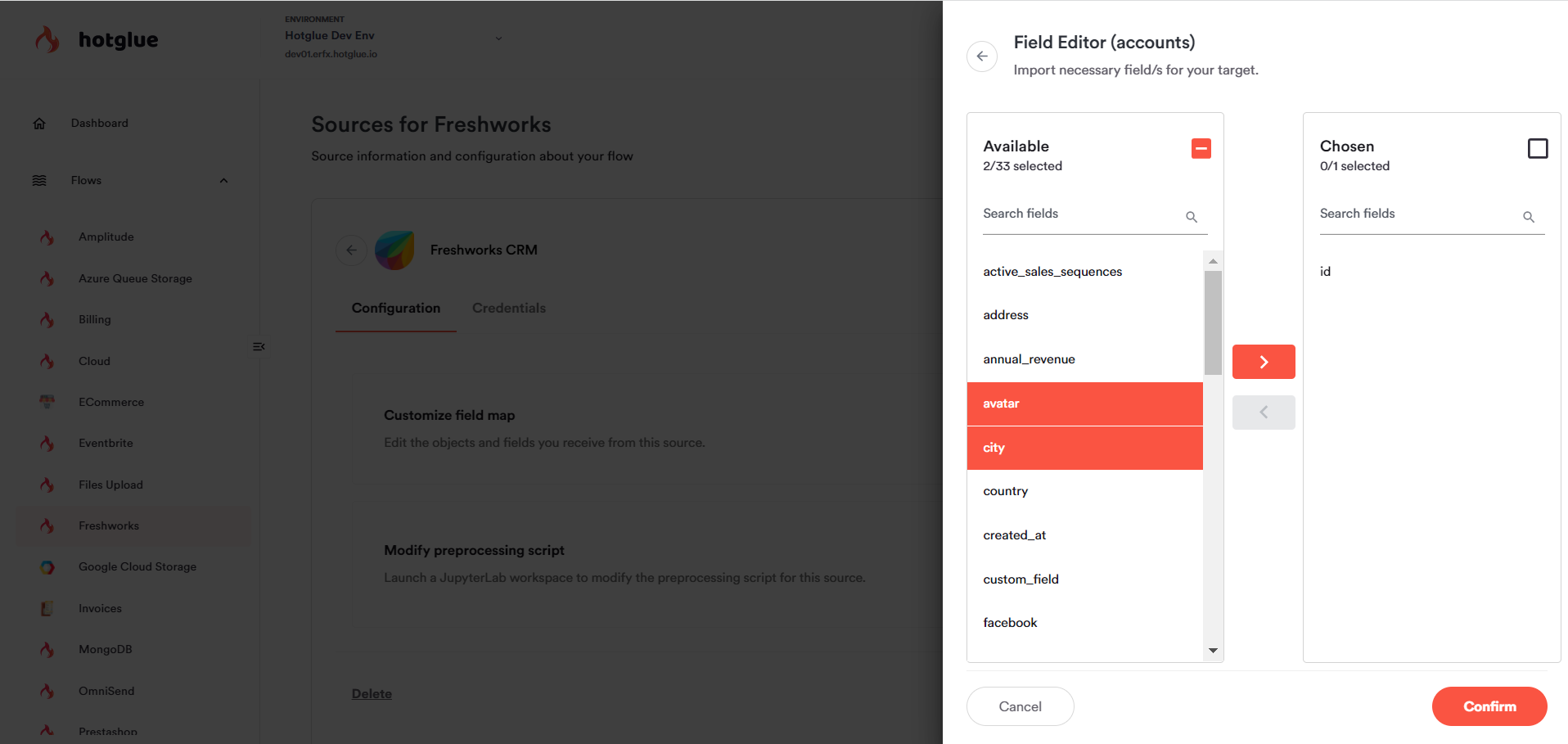Open the environment dropdown arrow
This screenshot has width=1568, height=744.
click(x=498, y=38)
